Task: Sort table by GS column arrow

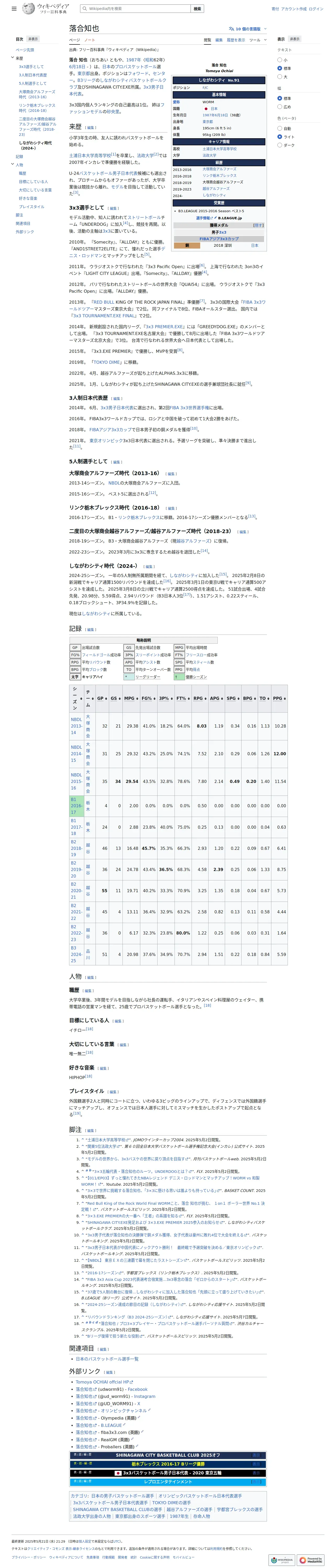Action: point(120,698)
